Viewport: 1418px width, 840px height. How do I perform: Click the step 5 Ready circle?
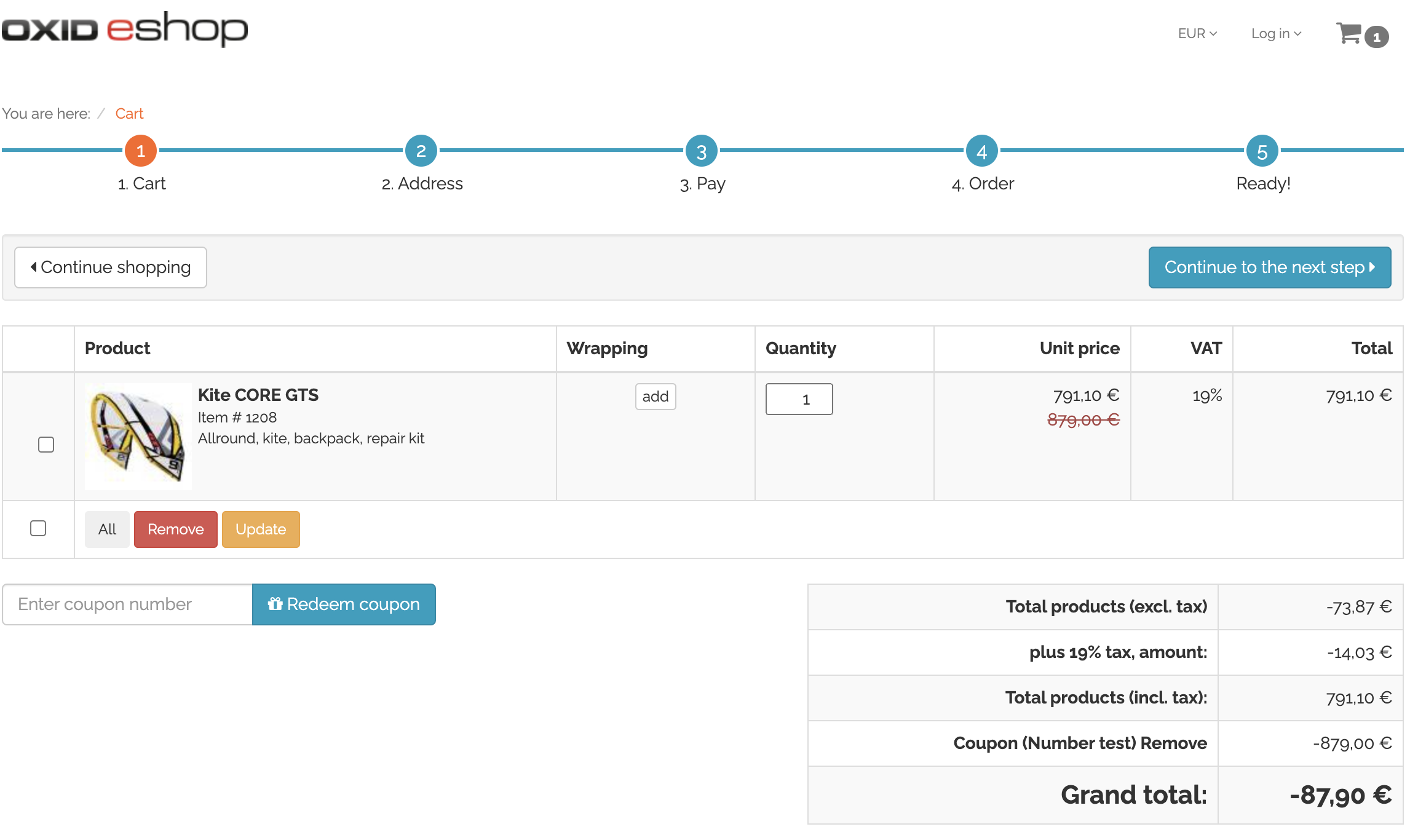point(1262,151)
